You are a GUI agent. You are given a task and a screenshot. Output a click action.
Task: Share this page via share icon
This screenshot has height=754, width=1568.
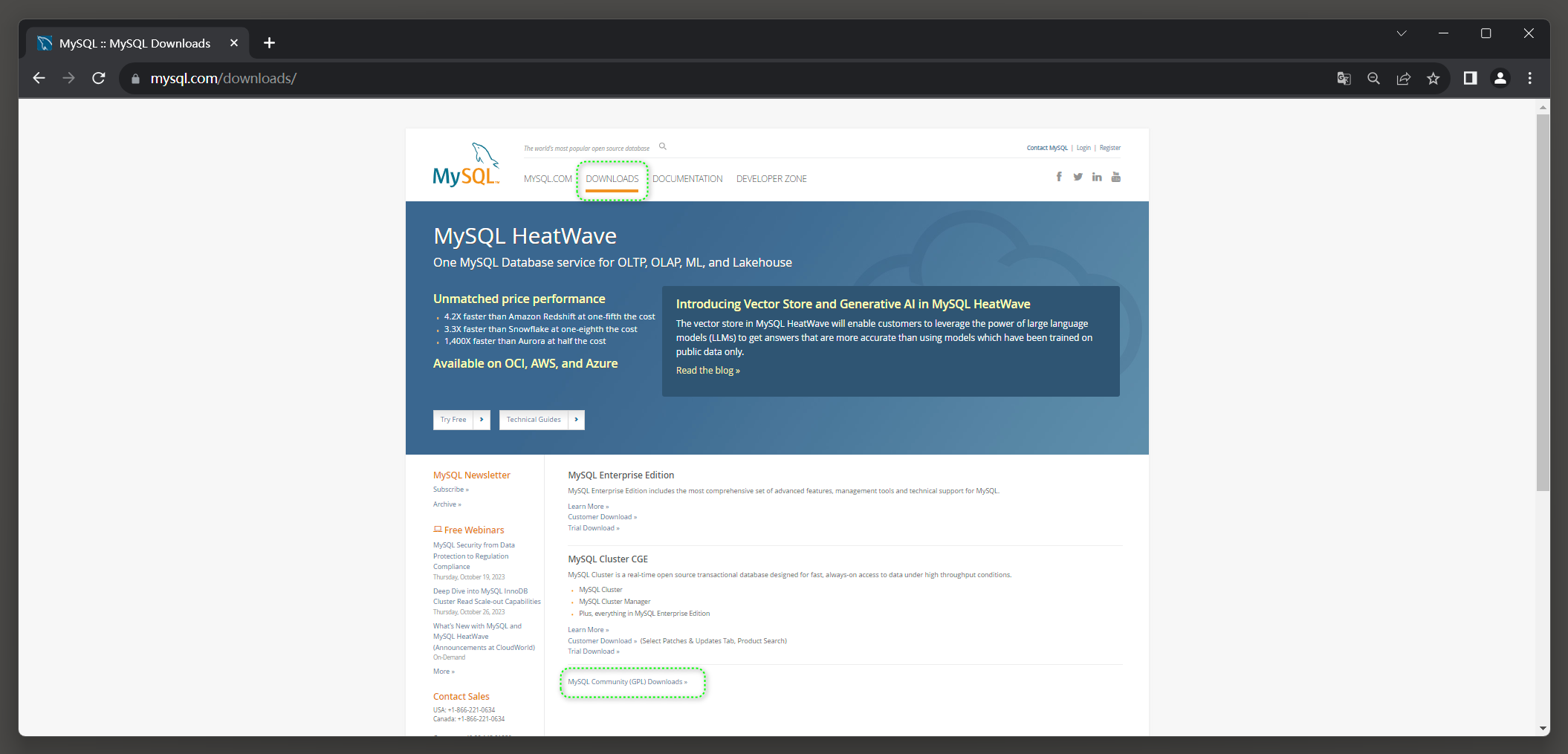pyautogui.click(x=1403, y=78)
